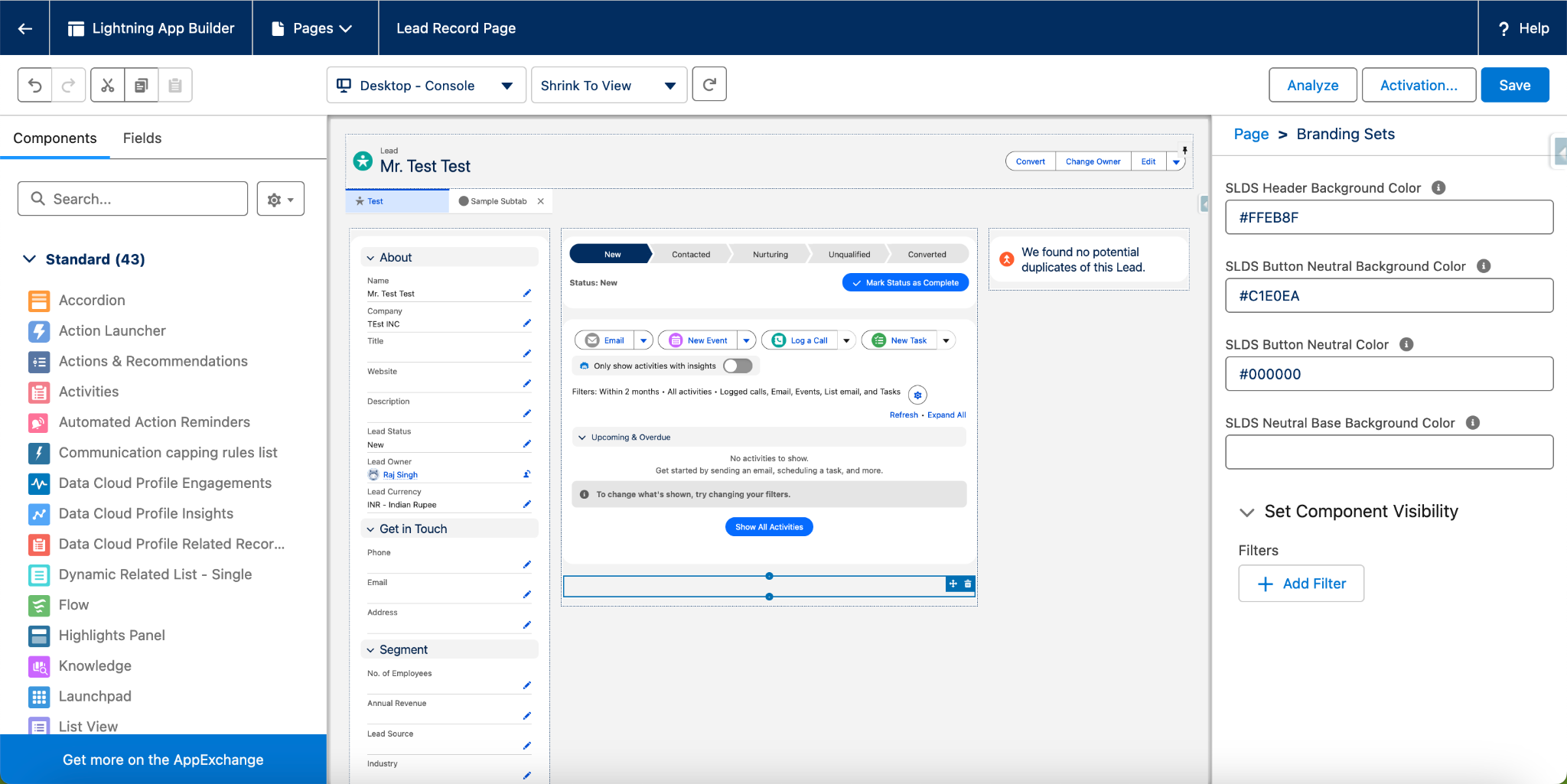Open the Activation settings
This screenshot has height=784, width=1567.
[x=1419, y=85]
